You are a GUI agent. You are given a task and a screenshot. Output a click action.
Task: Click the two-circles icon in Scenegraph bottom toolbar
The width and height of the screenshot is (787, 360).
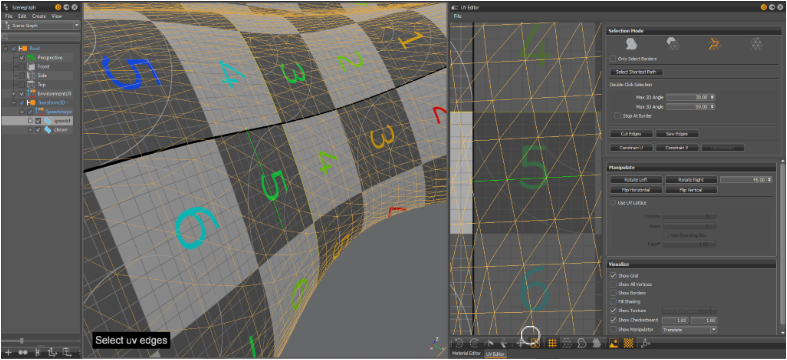(23, 352)
